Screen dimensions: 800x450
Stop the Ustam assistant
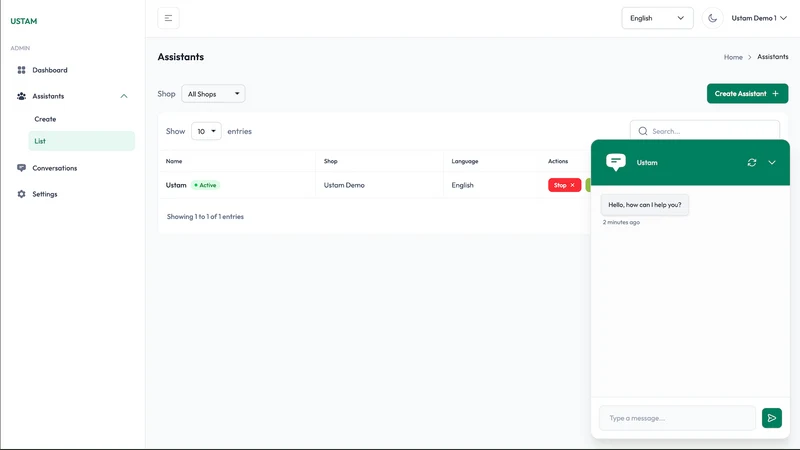(x=564, y=185)
